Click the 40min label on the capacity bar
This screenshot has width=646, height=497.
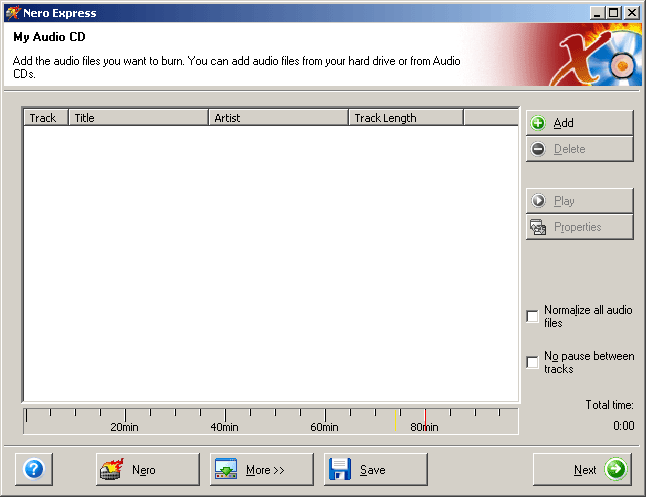pos(224,427)
